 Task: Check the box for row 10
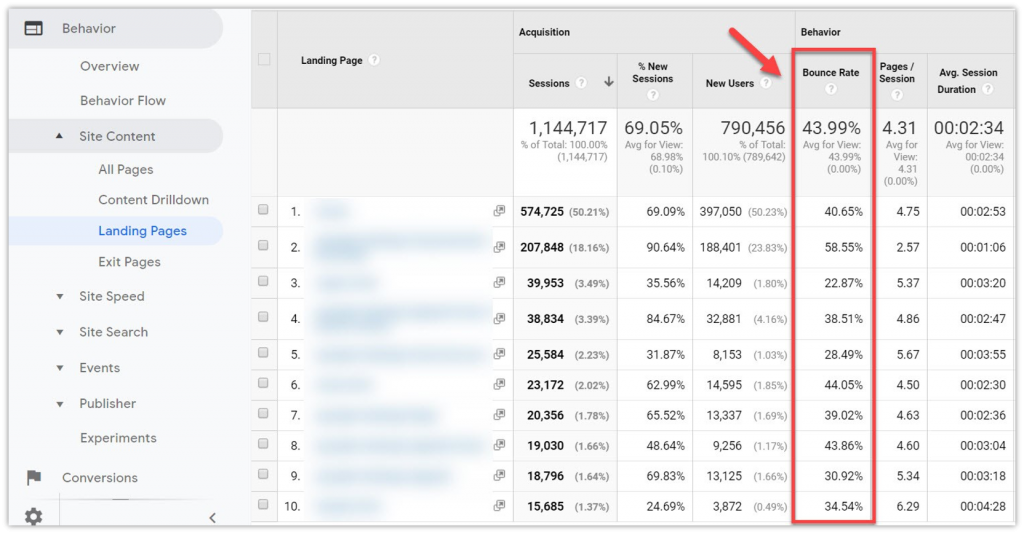coord(263,504)
